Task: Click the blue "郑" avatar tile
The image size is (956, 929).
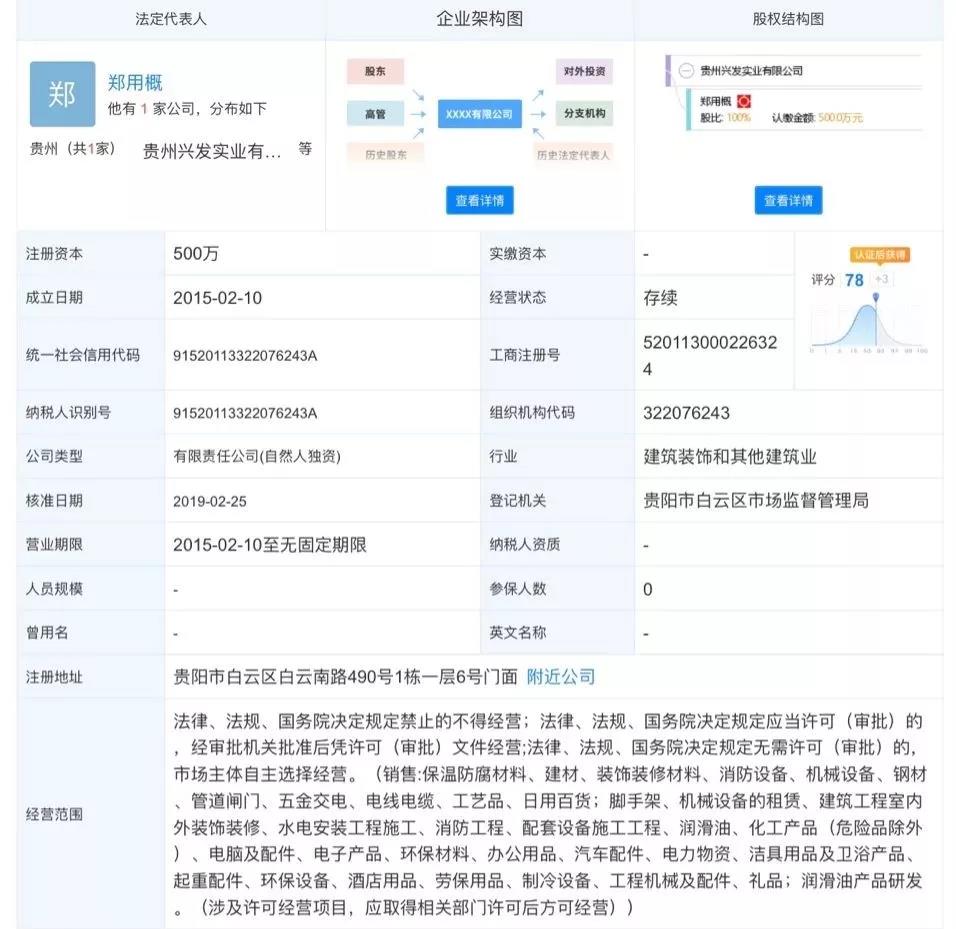Action: point(62,94)
